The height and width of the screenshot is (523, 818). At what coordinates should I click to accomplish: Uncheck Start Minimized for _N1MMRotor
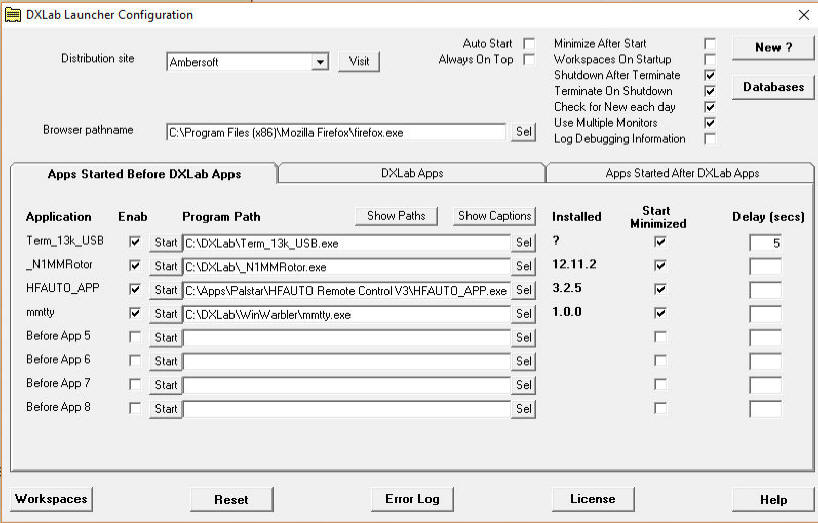click(x=660, y=266)
